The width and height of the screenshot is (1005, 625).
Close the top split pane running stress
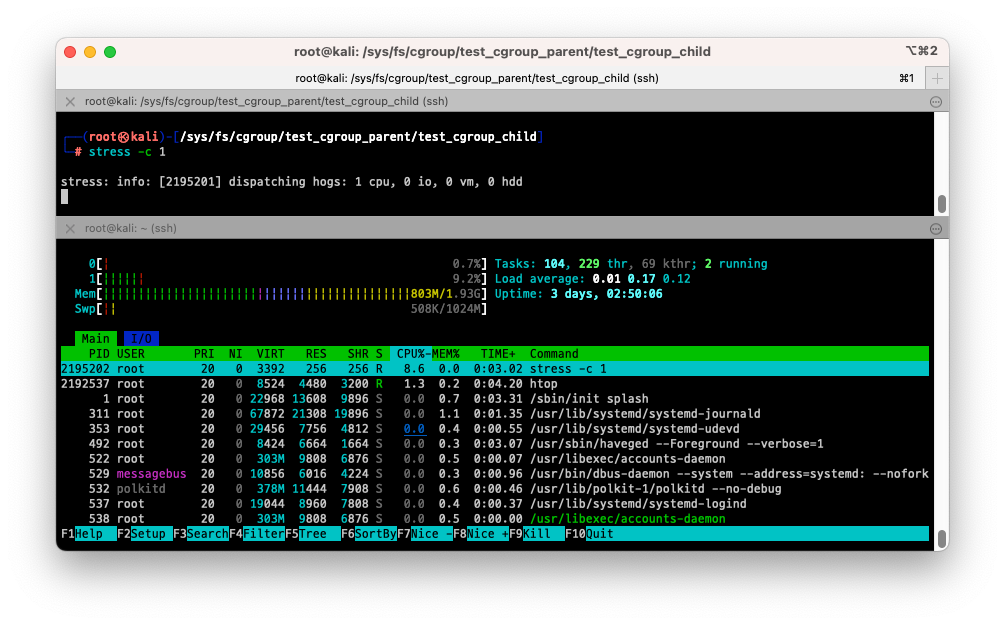tap(70, 102)
